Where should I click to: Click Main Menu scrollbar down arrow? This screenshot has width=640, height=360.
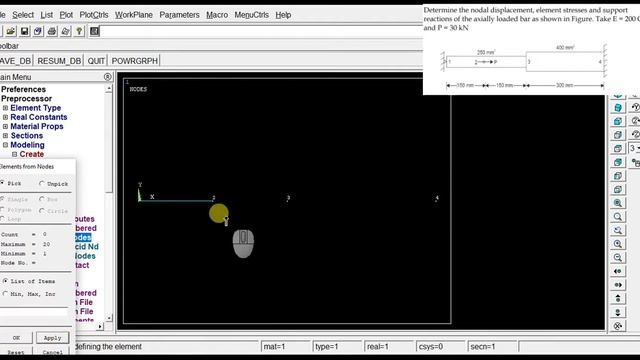point(109,318)
